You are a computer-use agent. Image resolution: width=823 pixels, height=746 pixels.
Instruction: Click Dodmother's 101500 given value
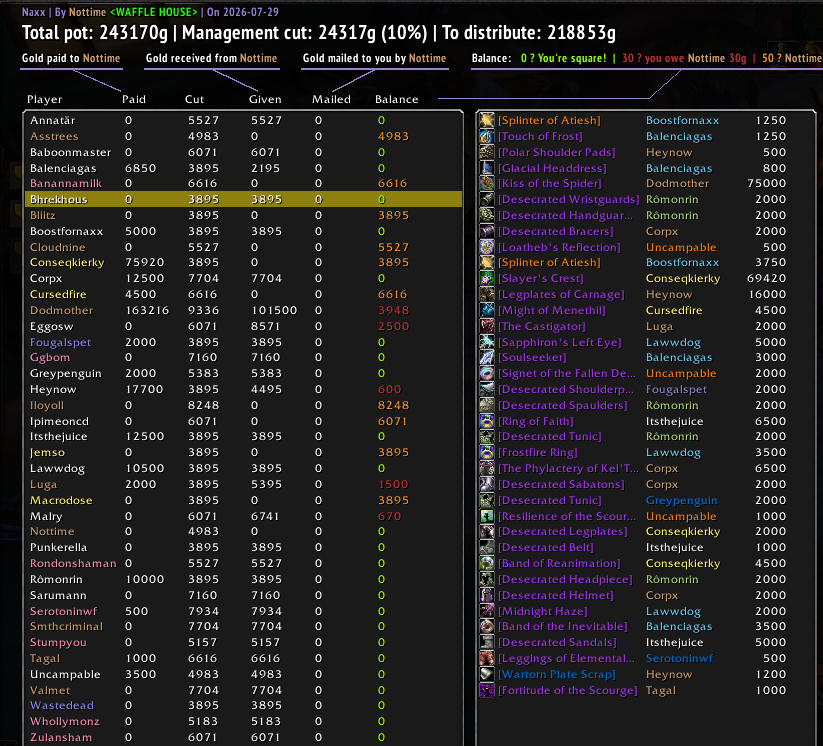coord(274,310)
